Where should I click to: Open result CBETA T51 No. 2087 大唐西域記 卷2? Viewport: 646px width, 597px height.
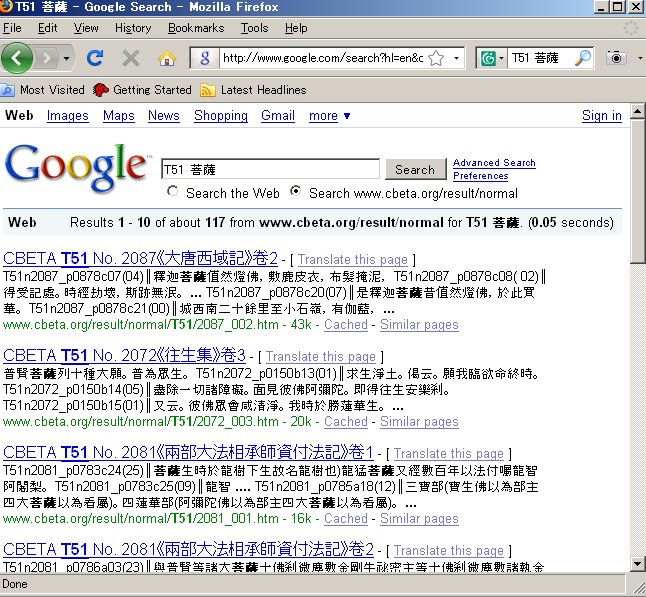140,258
